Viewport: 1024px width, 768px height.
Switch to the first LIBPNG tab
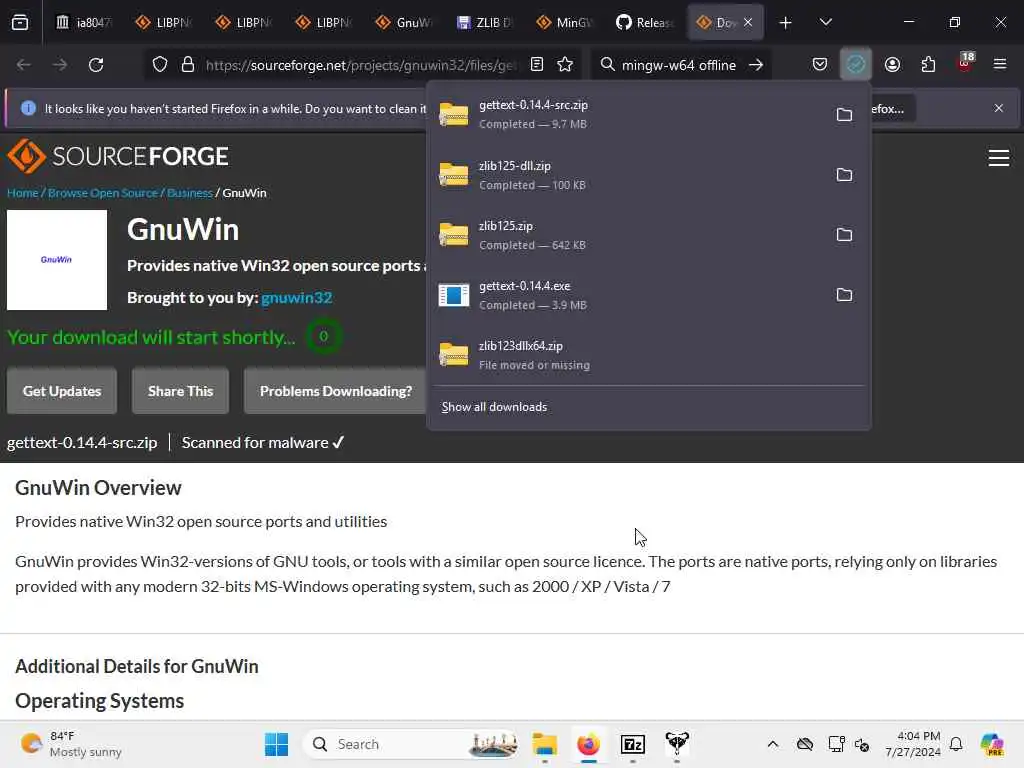coord(164,22)
